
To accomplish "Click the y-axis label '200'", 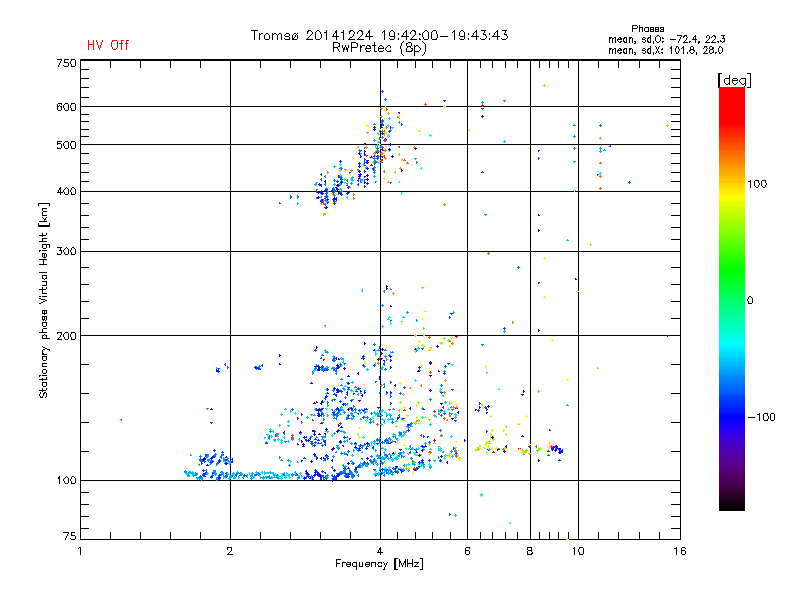I will coord(66,336).
